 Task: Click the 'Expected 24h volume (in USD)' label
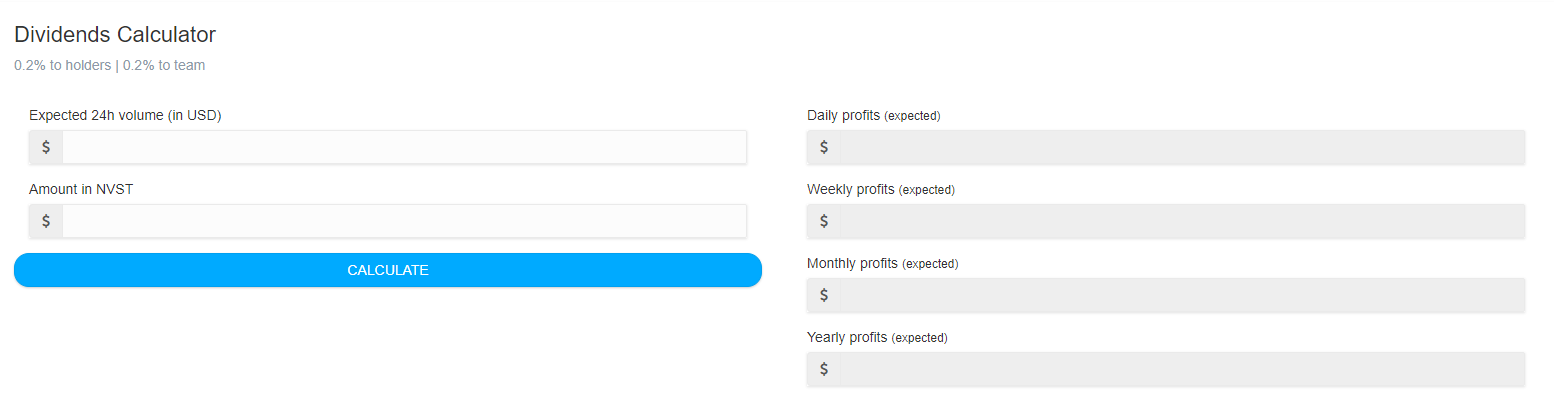[x=125, y=115]
